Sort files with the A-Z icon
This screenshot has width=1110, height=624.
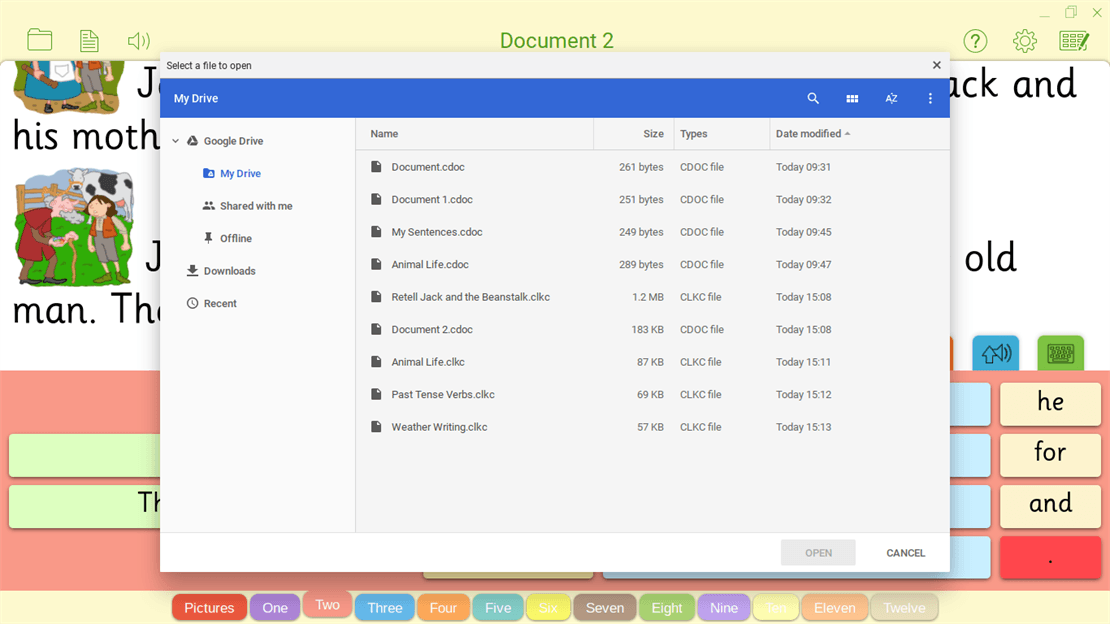(891, 98)
